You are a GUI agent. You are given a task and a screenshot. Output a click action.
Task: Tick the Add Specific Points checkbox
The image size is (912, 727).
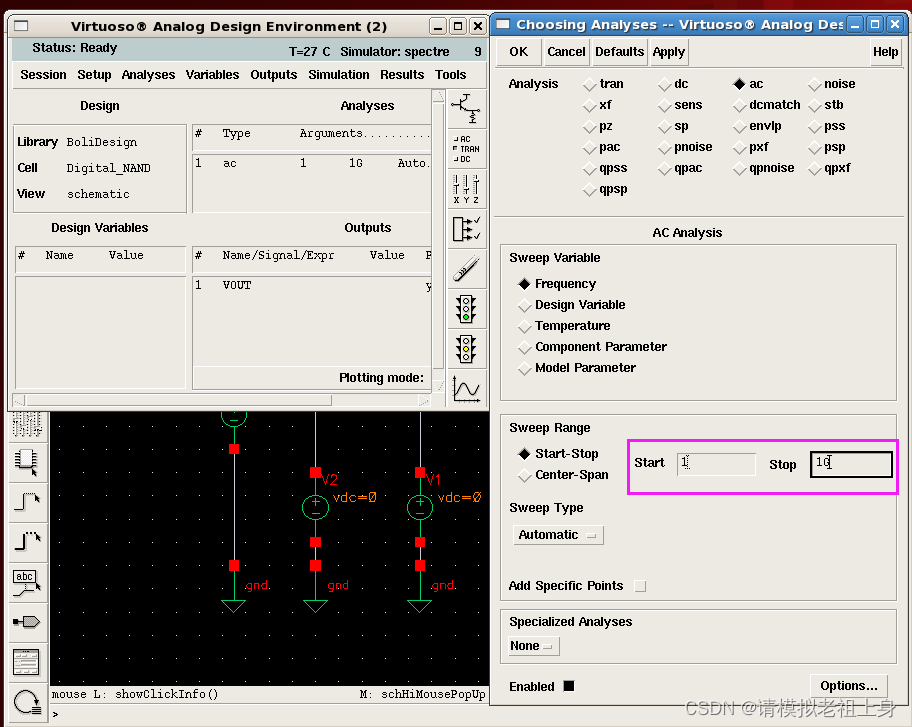[640, 586]
